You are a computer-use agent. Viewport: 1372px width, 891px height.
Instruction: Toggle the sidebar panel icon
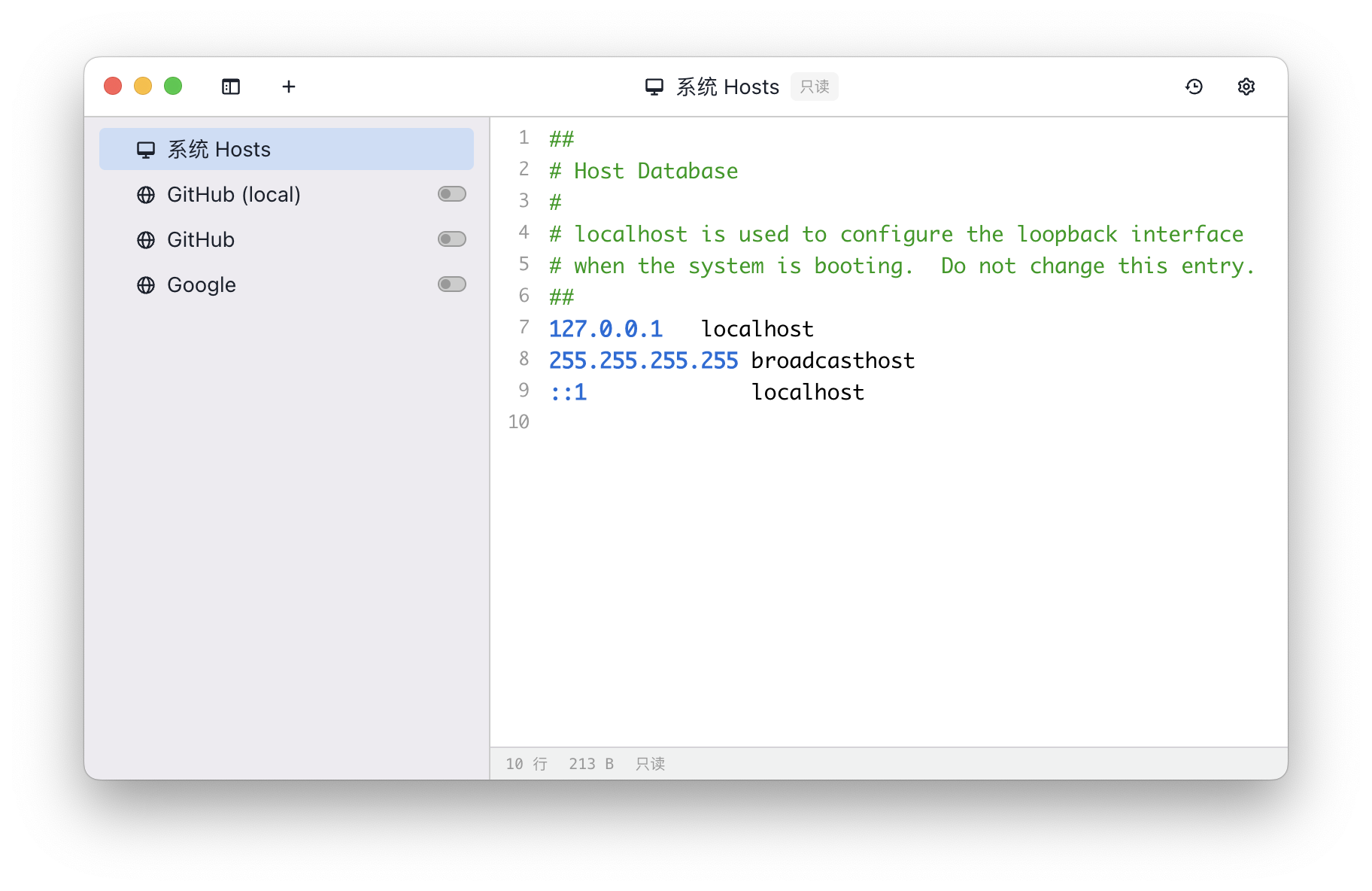click(231, 87)
